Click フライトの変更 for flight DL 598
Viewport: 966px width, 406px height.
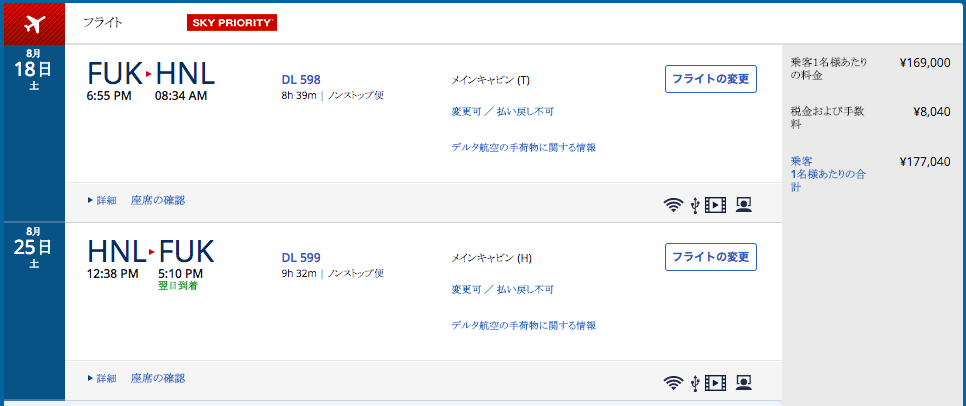(711, 79)
